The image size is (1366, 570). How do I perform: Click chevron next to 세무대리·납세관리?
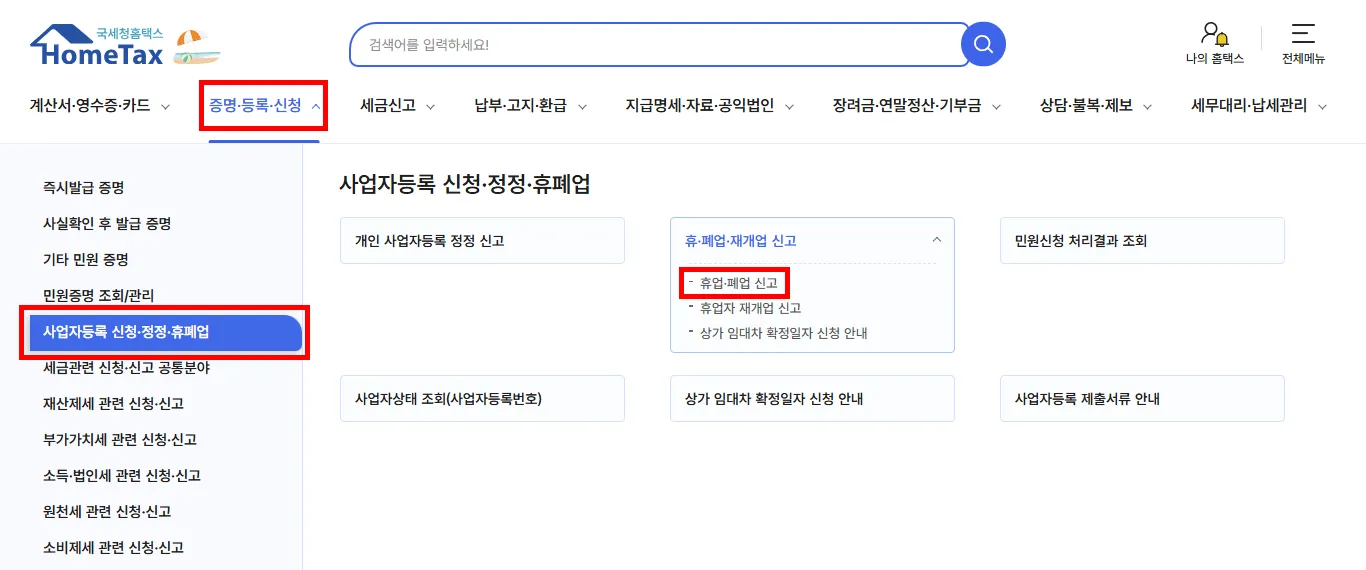point(1322,106)
